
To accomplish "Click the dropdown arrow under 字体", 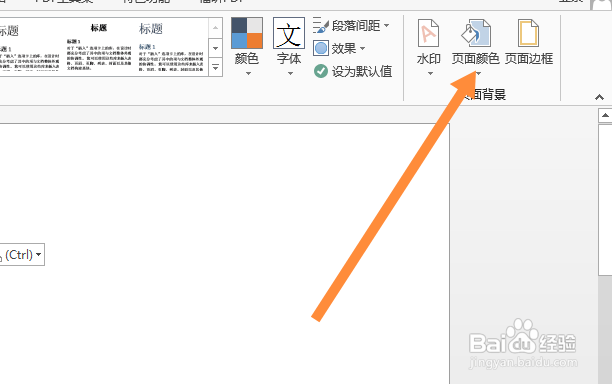I will pos(290,73).
